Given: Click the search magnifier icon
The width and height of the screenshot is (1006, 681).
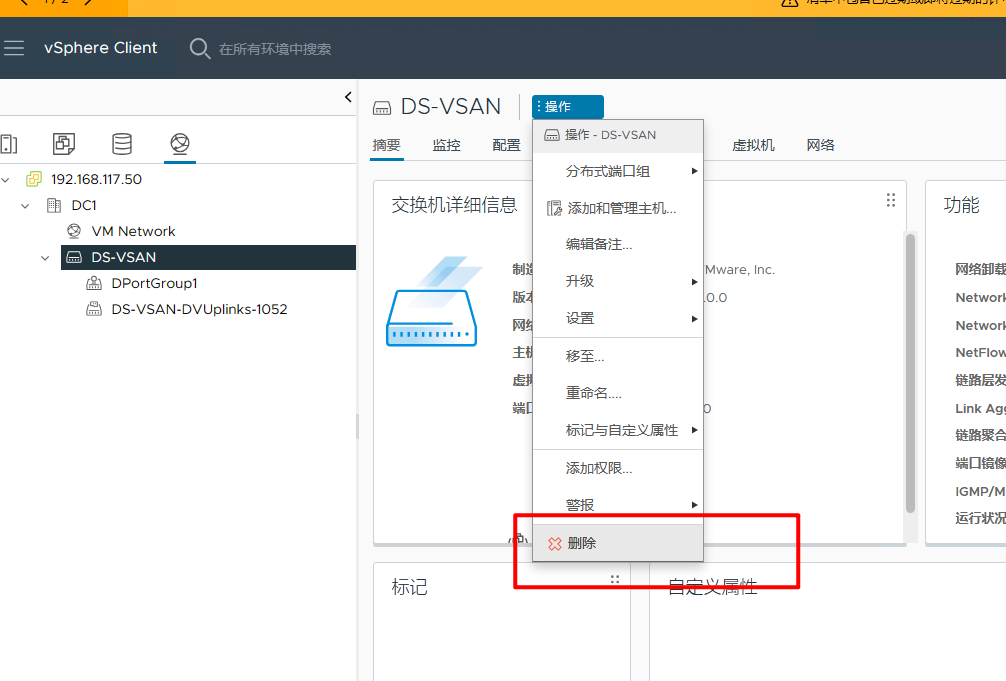Looking at the screenshot, I should pyautogui.click(x=200, y=48).
